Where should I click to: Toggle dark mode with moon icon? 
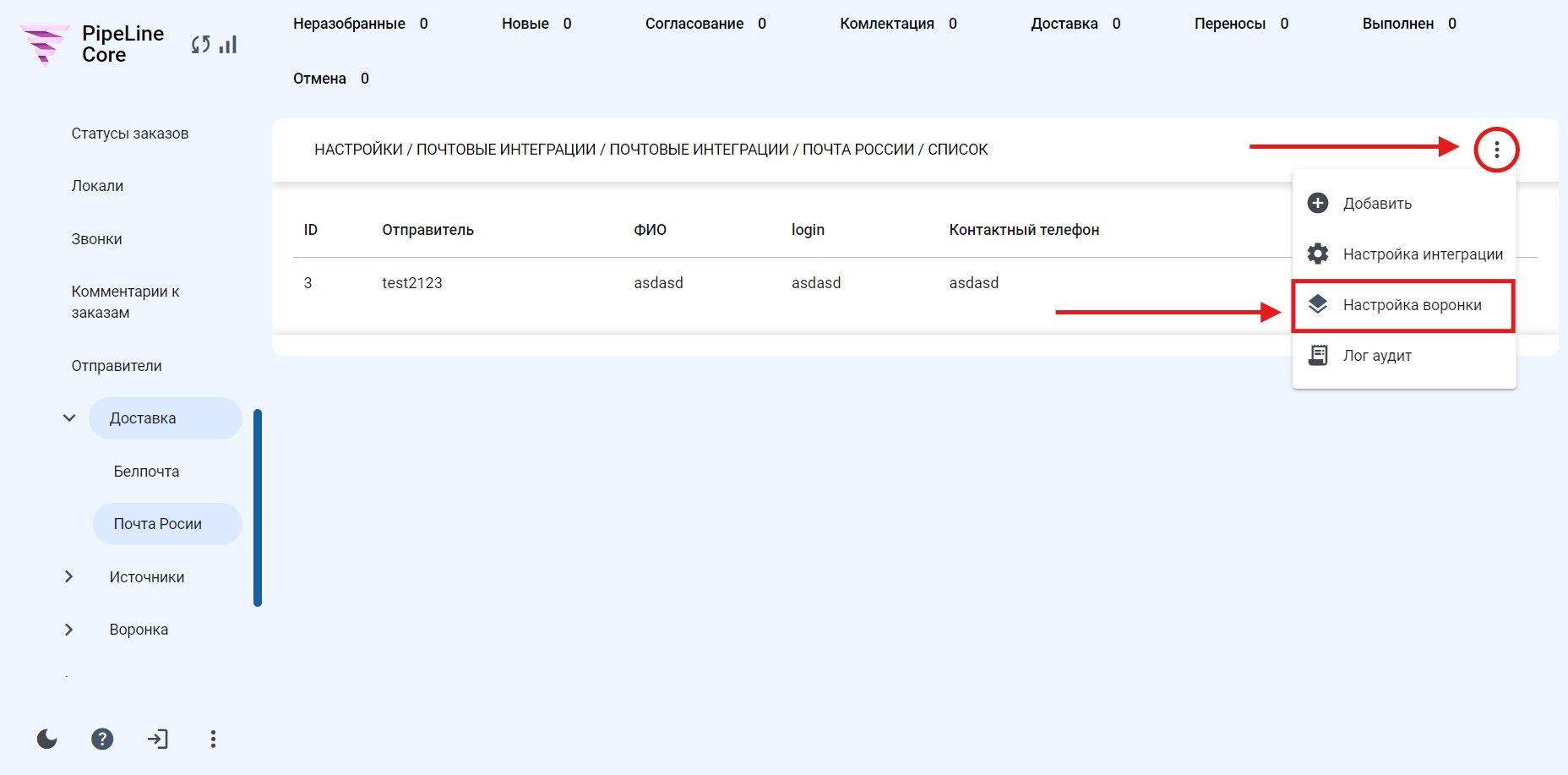click(x=47, y=740)
